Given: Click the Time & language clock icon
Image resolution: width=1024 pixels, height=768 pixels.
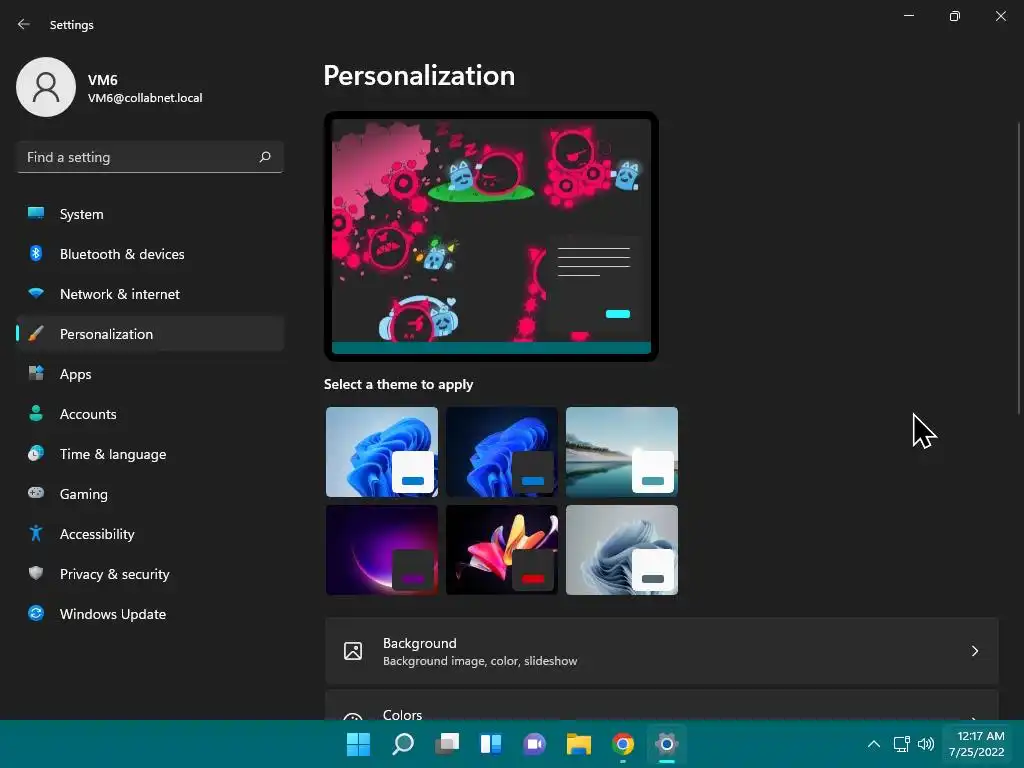Looking at the screenshot, I should [x=36, y=453].
